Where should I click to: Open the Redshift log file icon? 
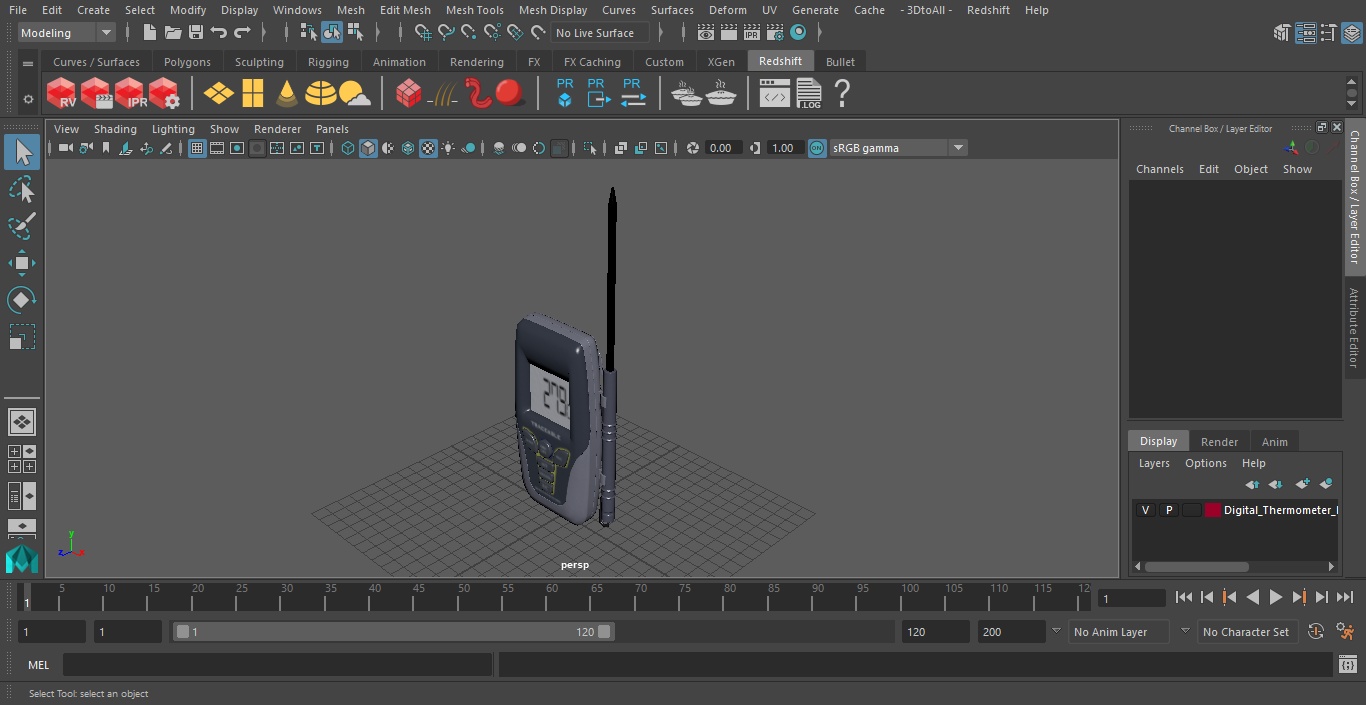click(x=808, y=94)
